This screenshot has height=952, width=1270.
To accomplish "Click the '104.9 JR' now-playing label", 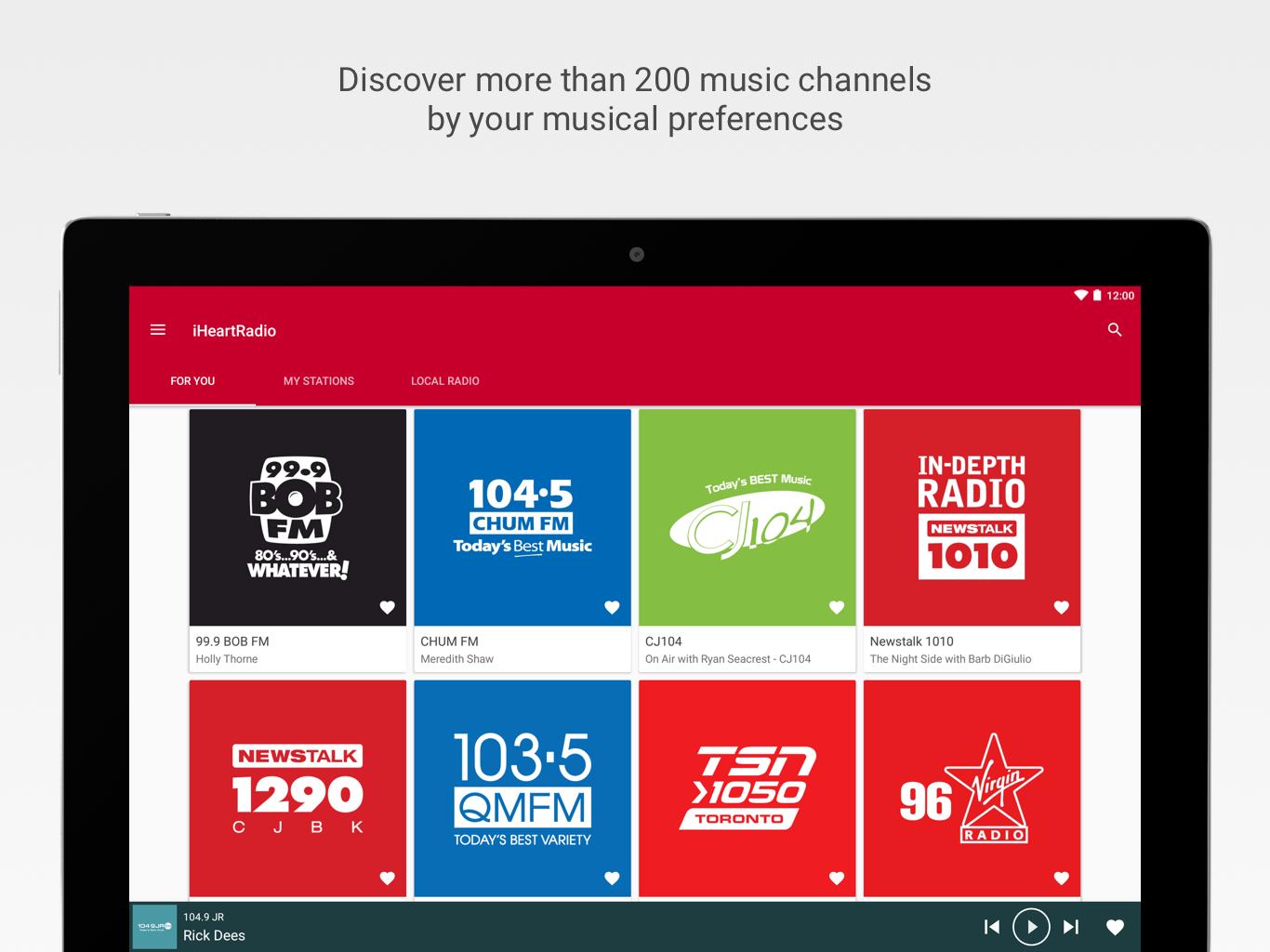I will click(204, 917).
